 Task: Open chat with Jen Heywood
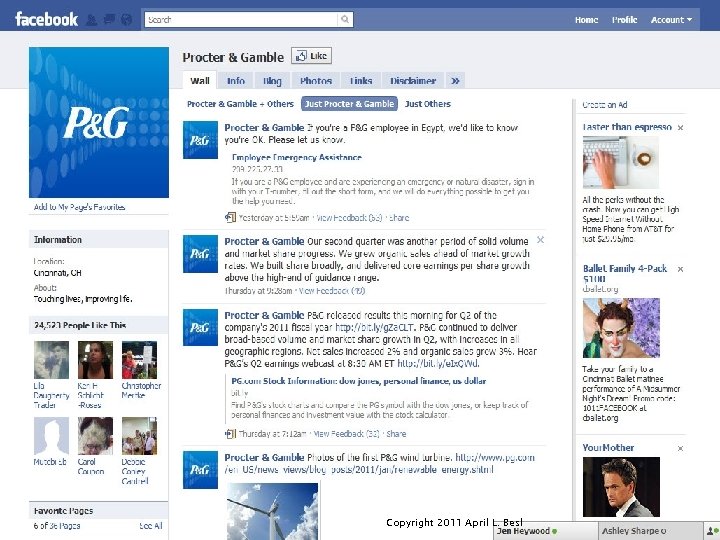(546, 531)
